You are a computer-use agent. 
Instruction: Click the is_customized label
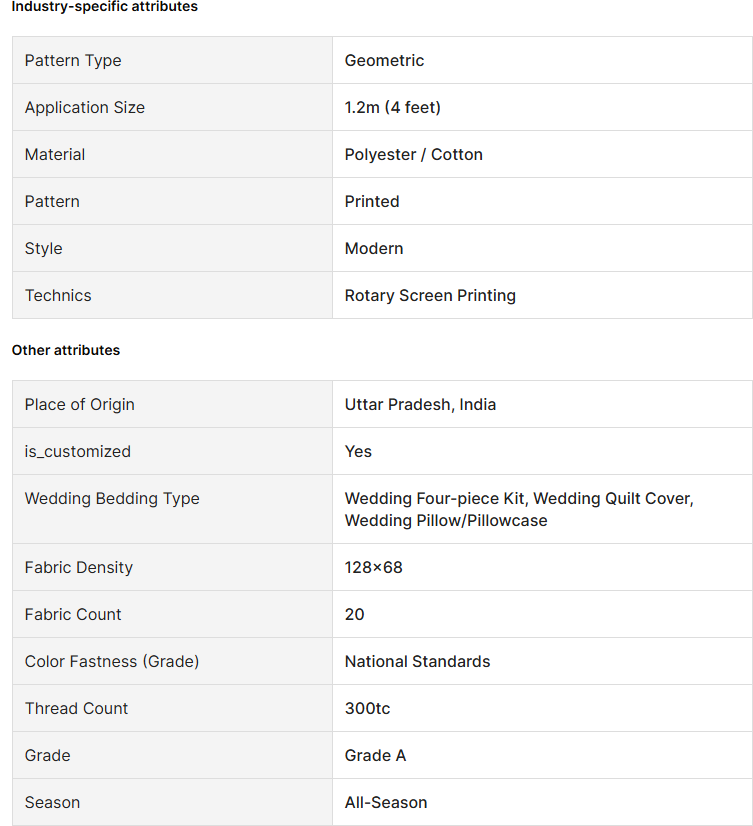pos(77,451)
